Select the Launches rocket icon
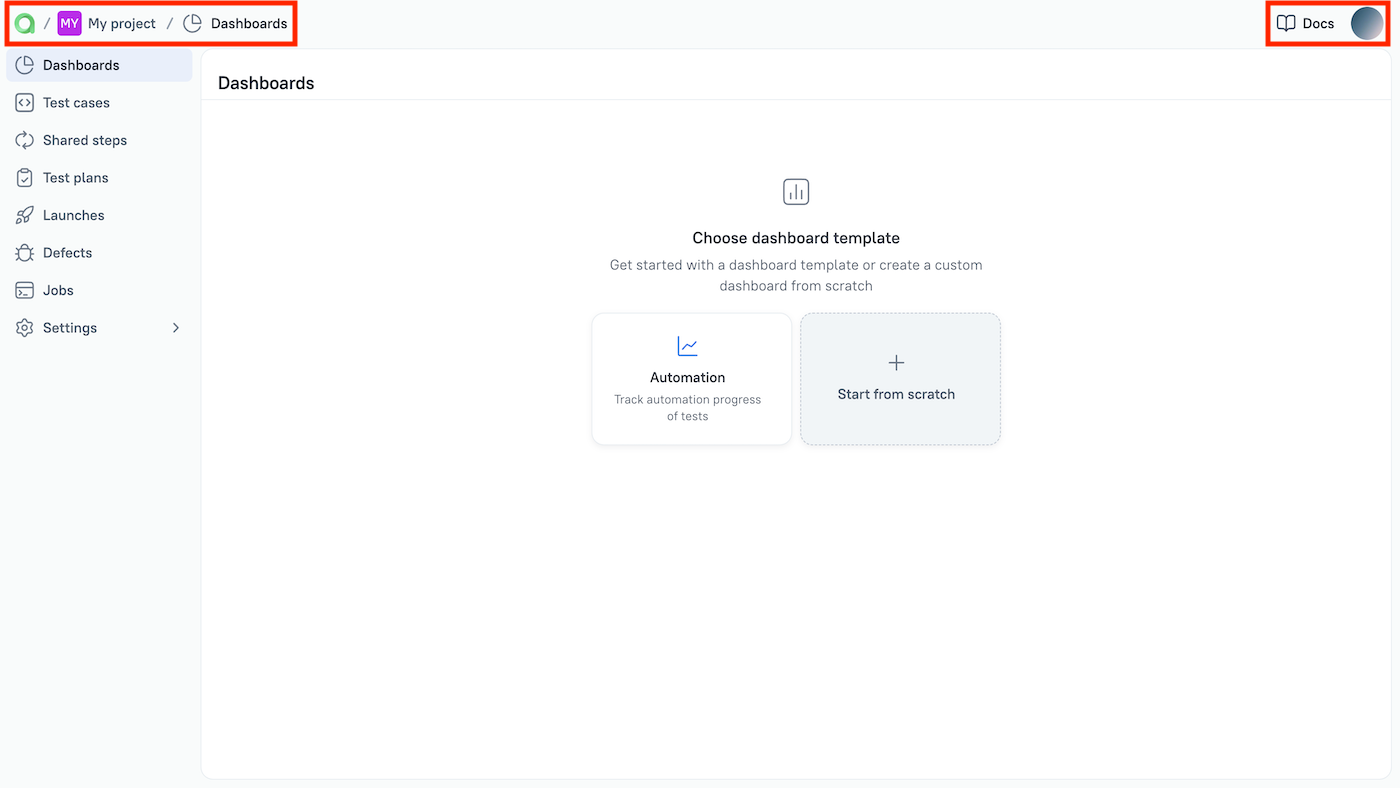 24,215
